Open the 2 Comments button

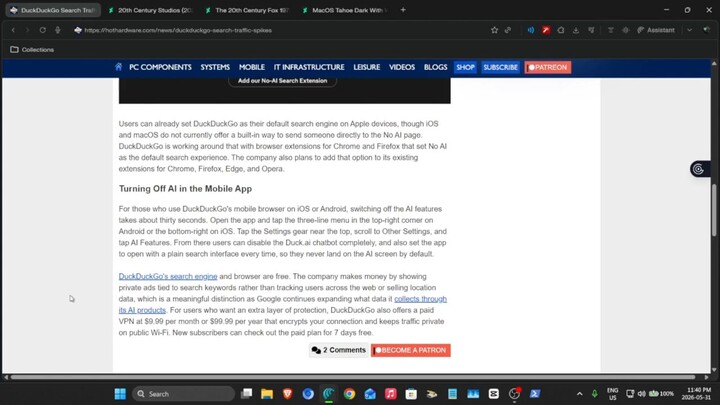pos(338,350)
